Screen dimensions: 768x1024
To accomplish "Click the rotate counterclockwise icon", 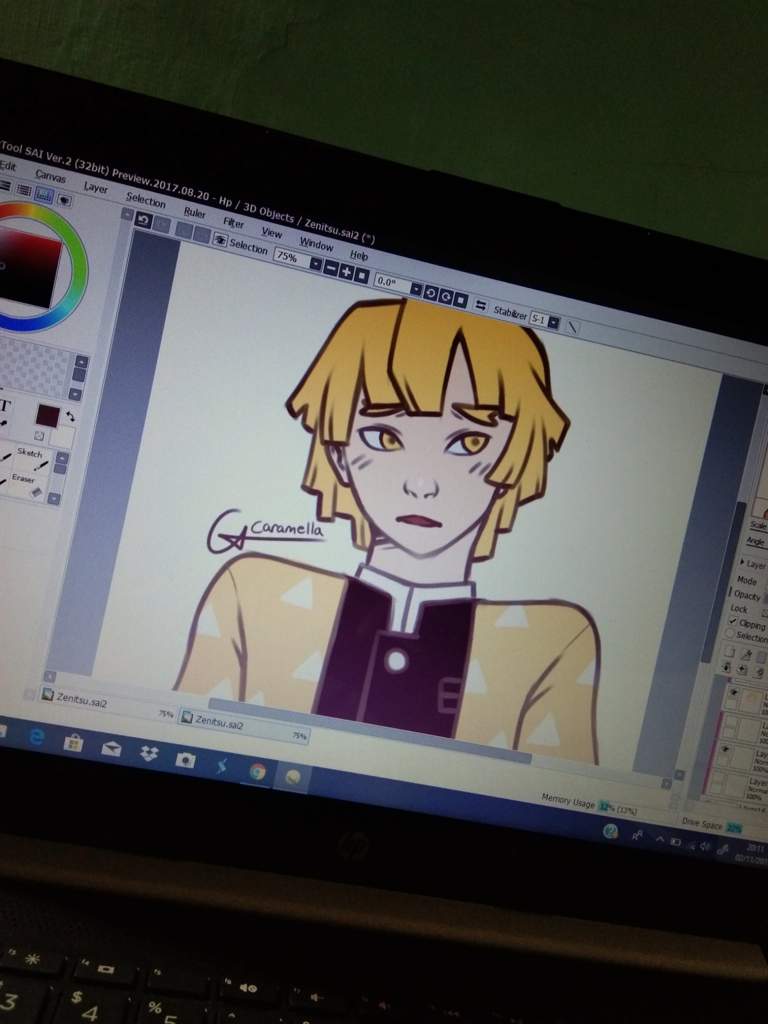I will click(x=431, y=292).
